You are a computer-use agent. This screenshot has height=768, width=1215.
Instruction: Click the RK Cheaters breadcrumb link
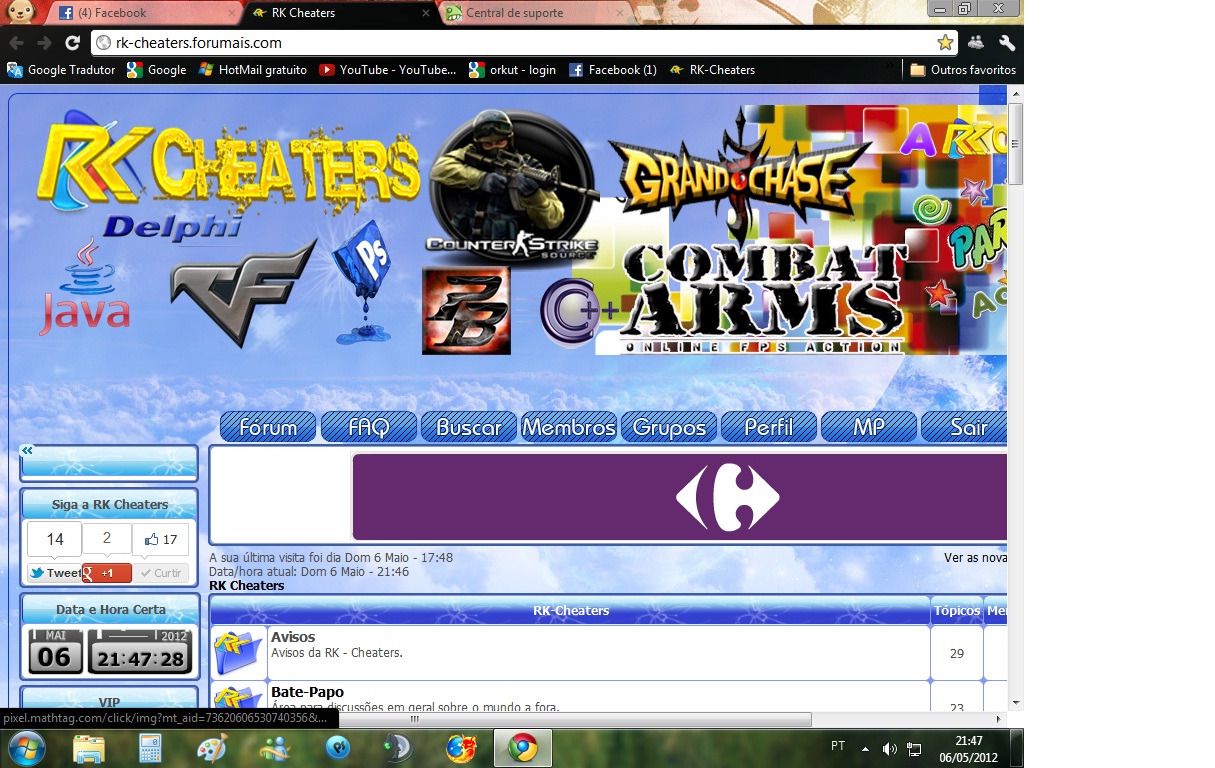[x=246, y=586]
